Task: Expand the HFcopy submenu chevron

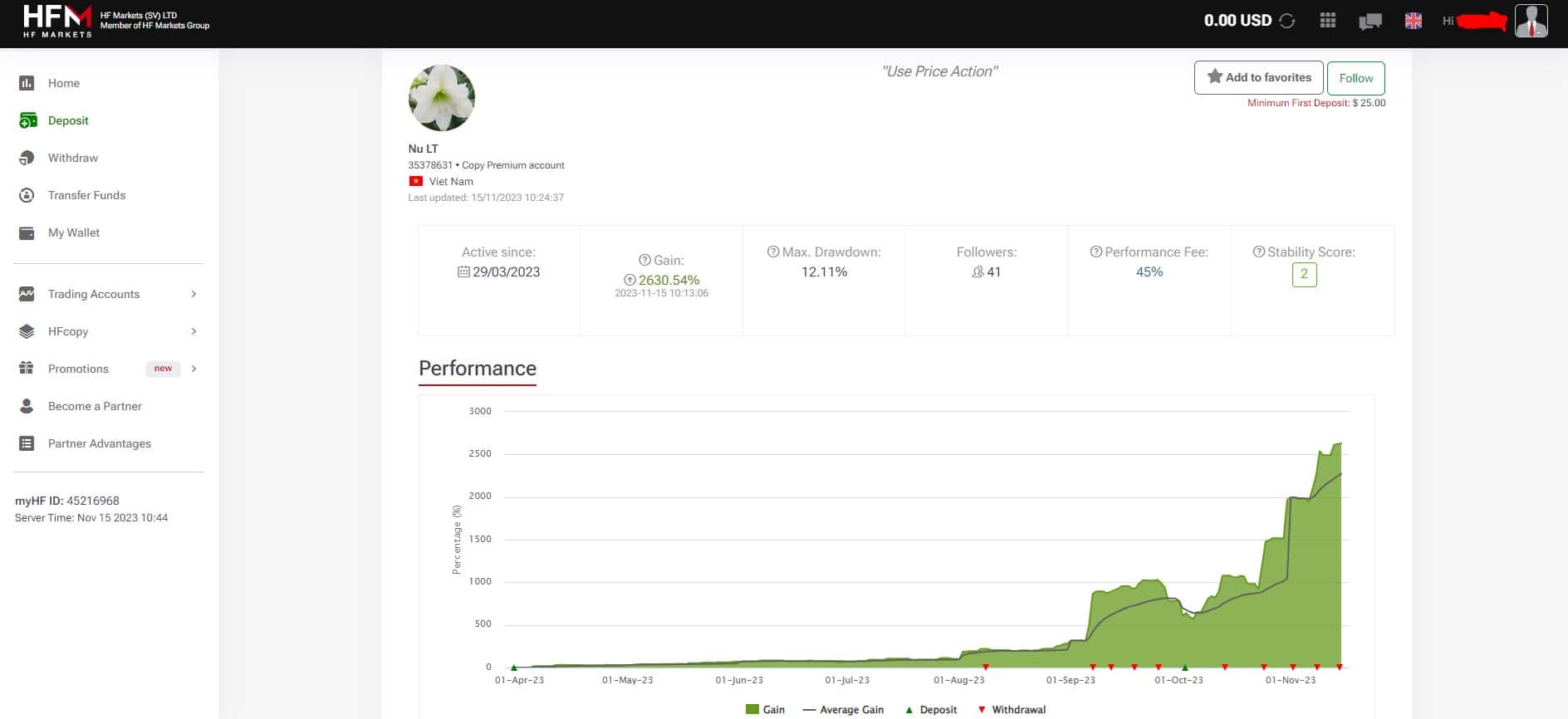Action: (x=194, y=331)
